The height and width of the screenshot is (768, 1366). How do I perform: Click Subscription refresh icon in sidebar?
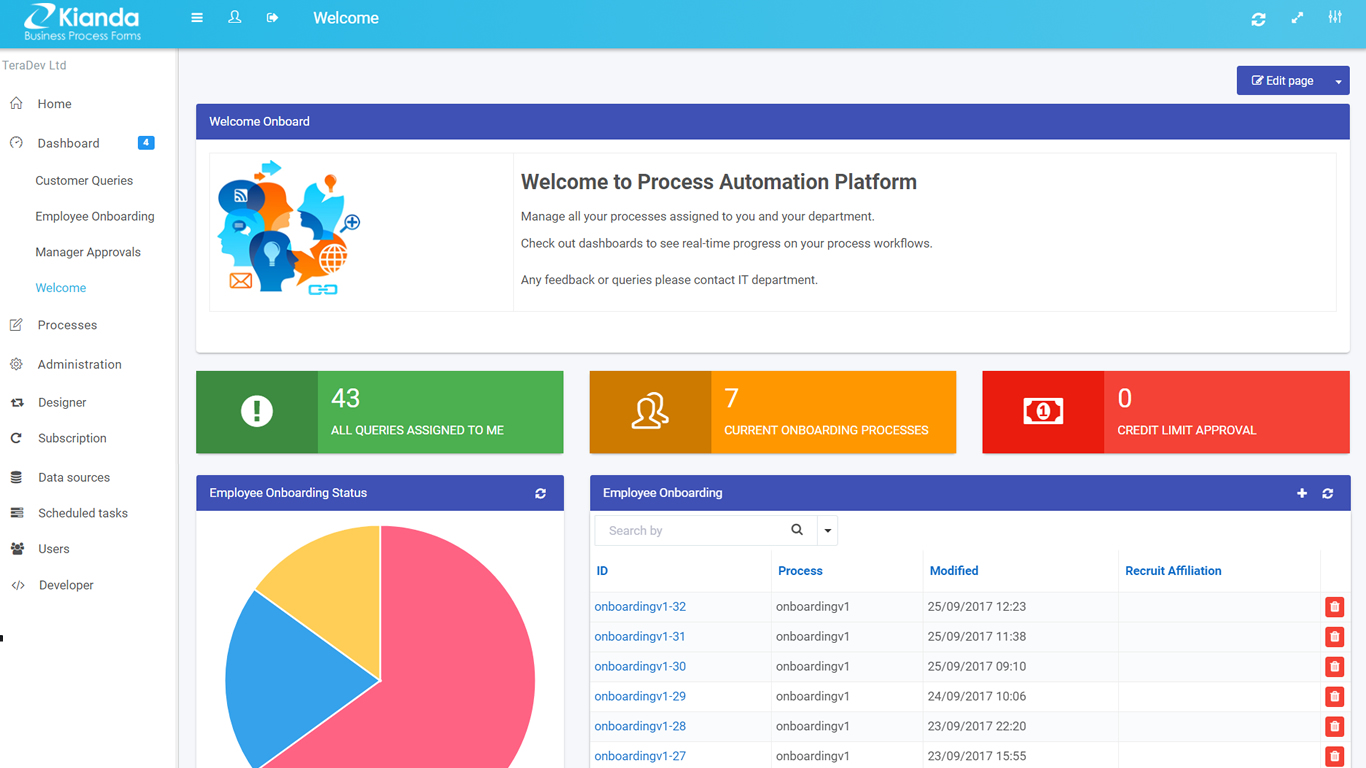click(16, 438)
